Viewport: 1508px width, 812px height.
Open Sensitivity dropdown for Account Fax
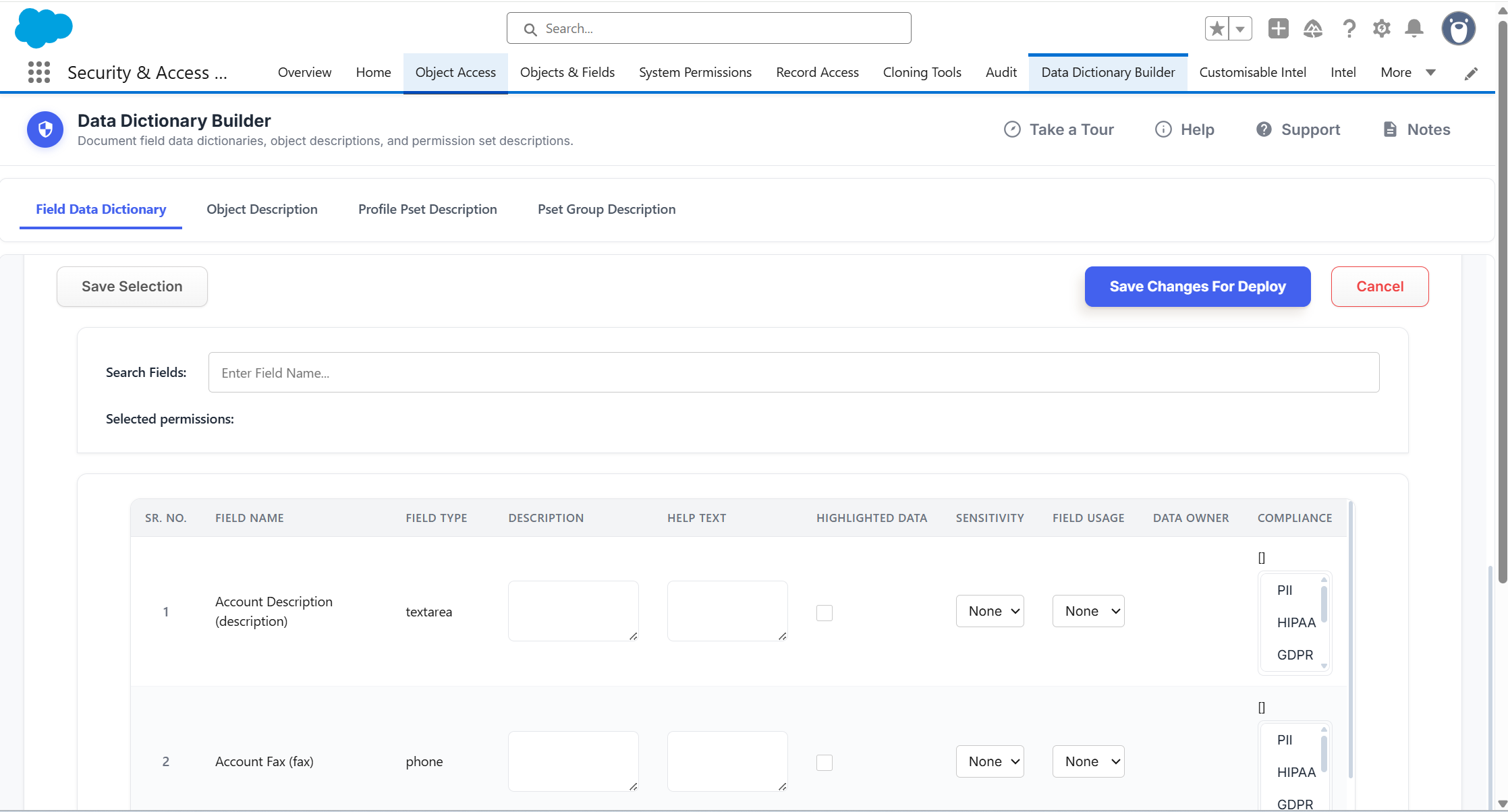pyautogui.click(x=990, y=761)
